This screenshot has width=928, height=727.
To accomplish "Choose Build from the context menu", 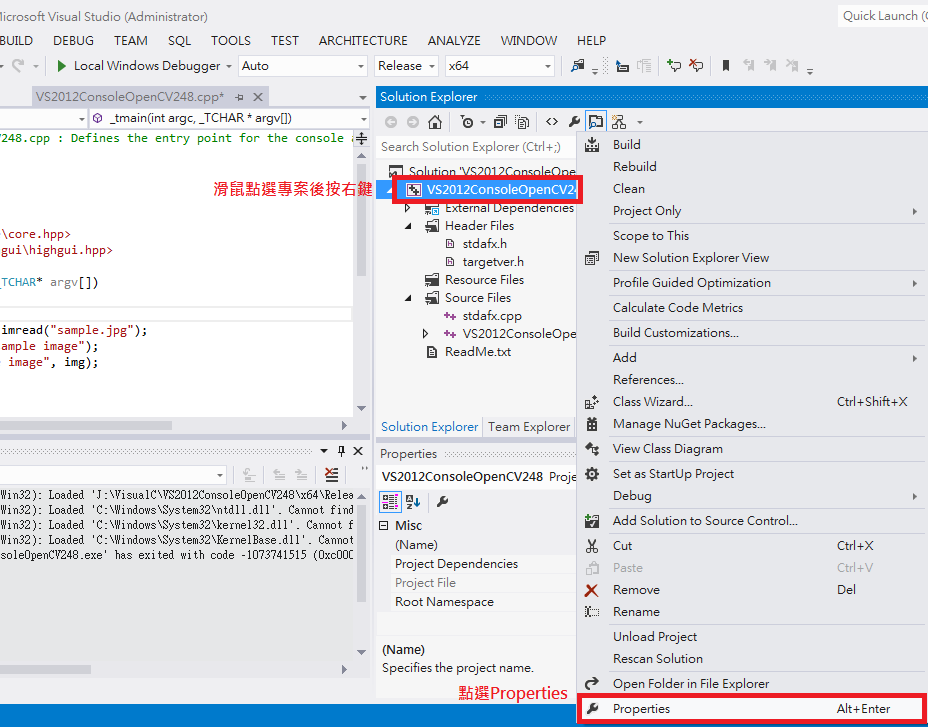I will tap(751, 144).
